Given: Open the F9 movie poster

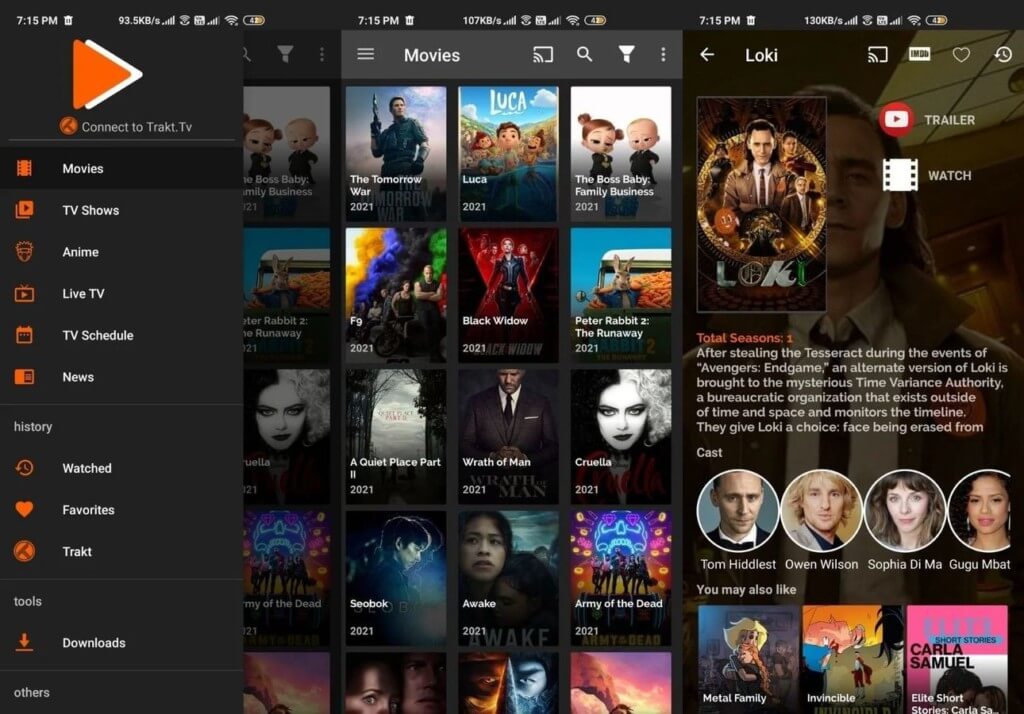Looking at the screenshot, I should (396, 295).
